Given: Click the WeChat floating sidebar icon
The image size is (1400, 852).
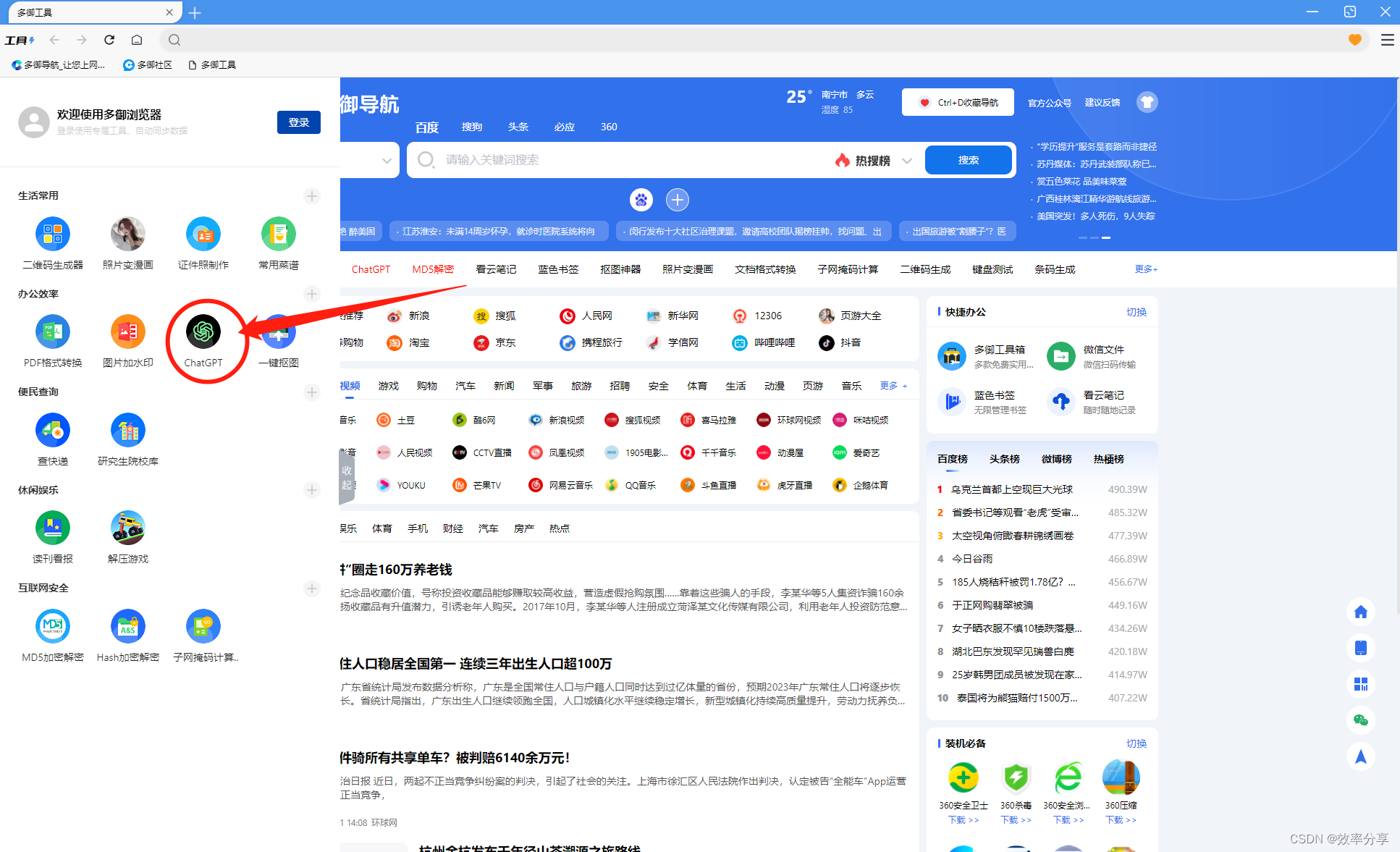Looking at the screenshot, I should click(1361, 720).
